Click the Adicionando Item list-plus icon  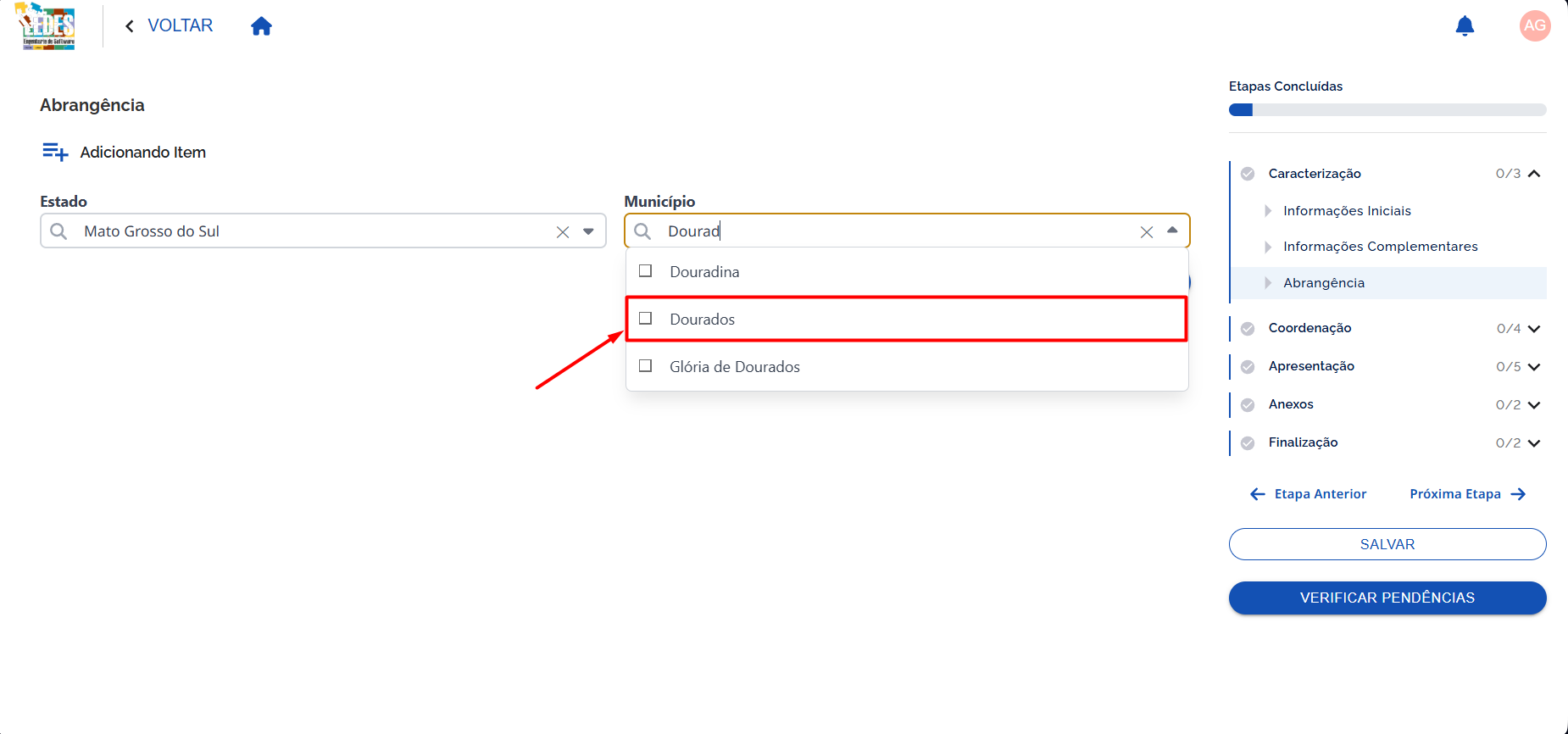[55, 152]
